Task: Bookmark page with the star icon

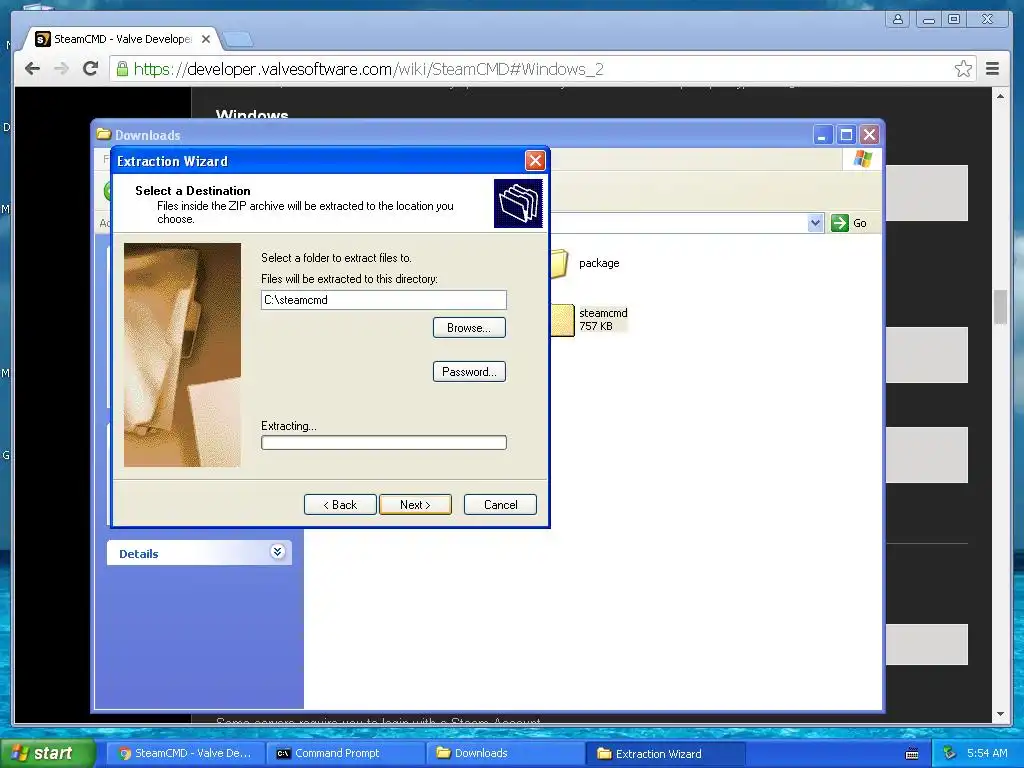Action: coord(963,69)
